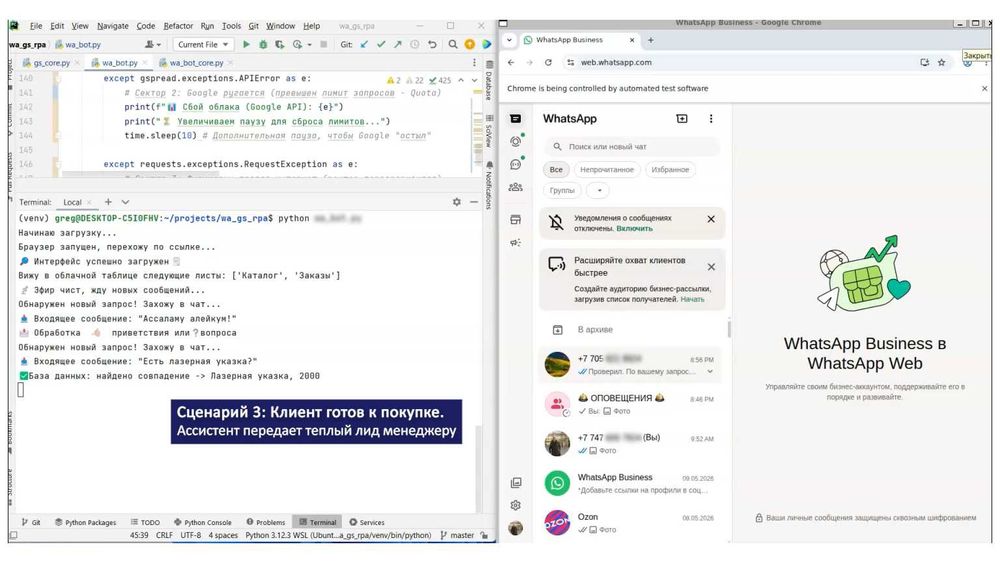1000x563 pixels.
Task: Run the current file in PyCharm
Action: tap(246, 45)
